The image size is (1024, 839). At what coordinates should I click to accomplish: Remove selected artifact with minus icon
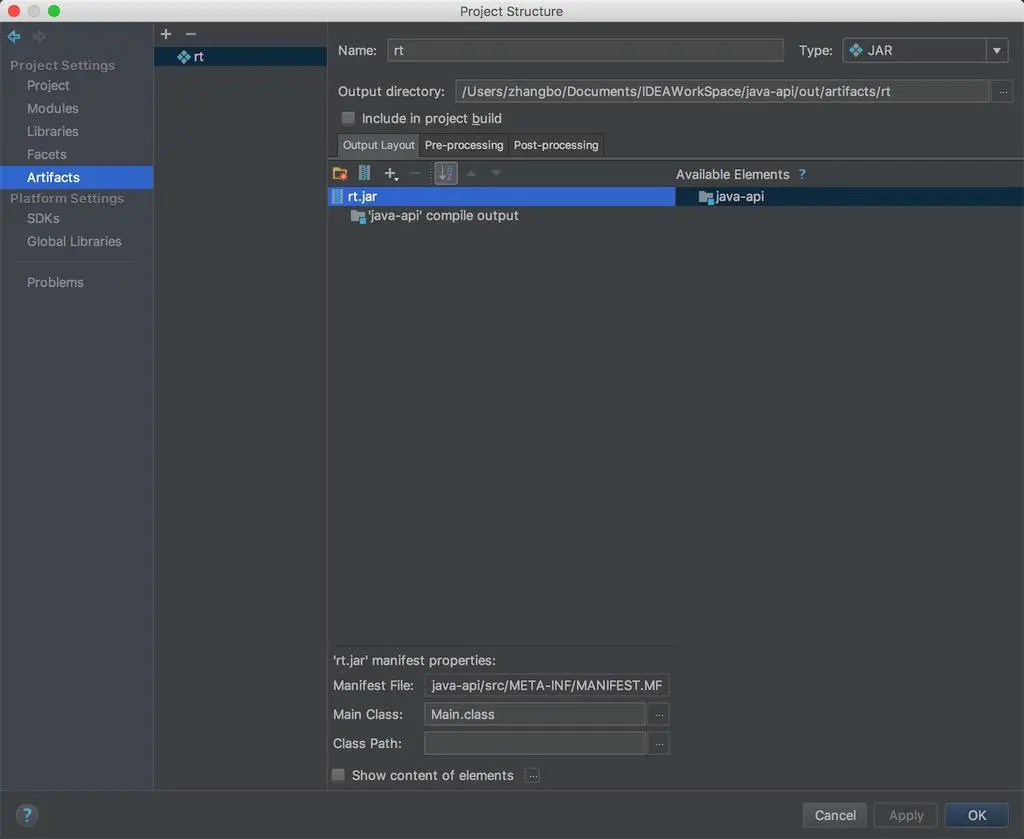[x=191, y=34]
